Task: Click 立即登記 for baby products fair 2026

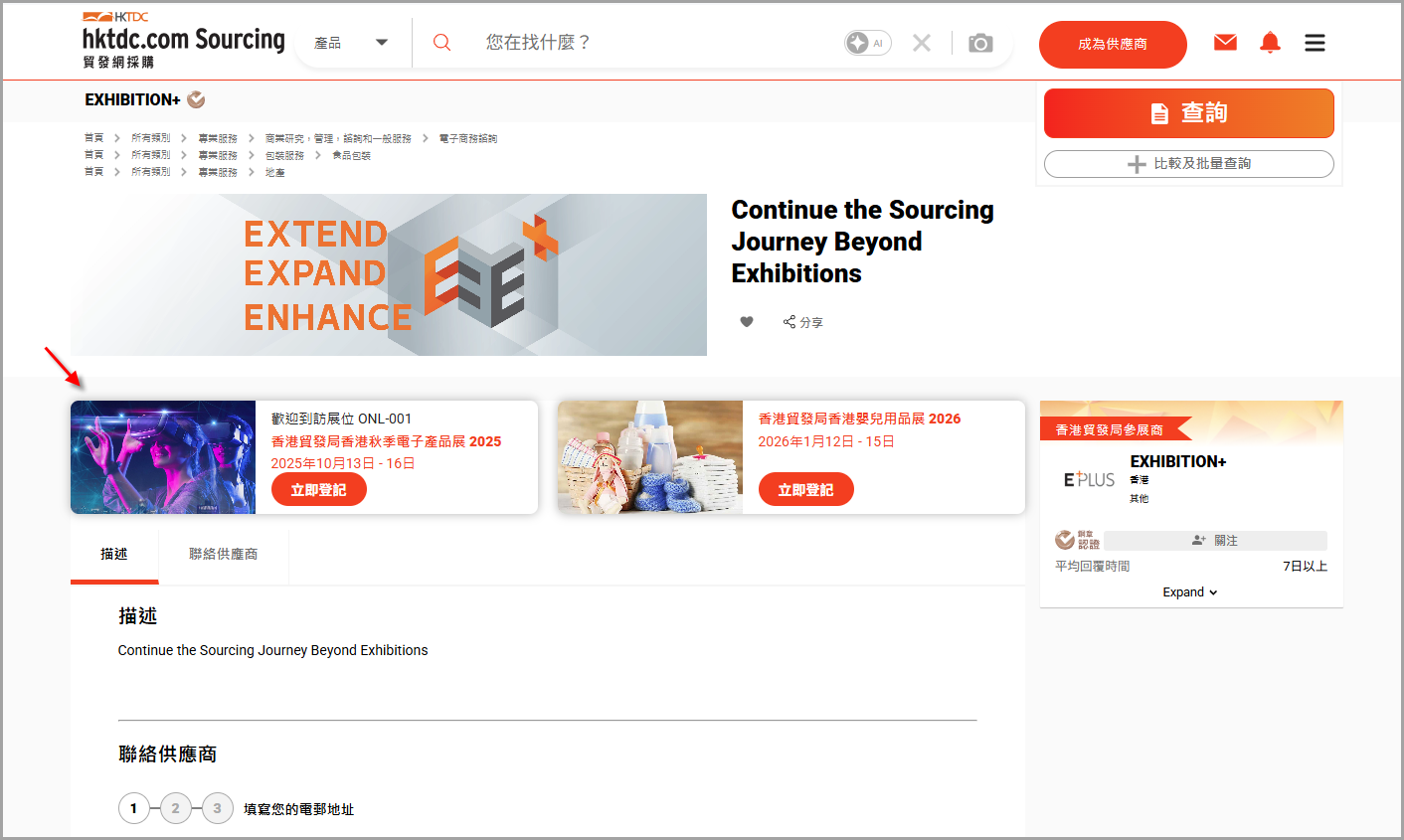Action: 806,489
